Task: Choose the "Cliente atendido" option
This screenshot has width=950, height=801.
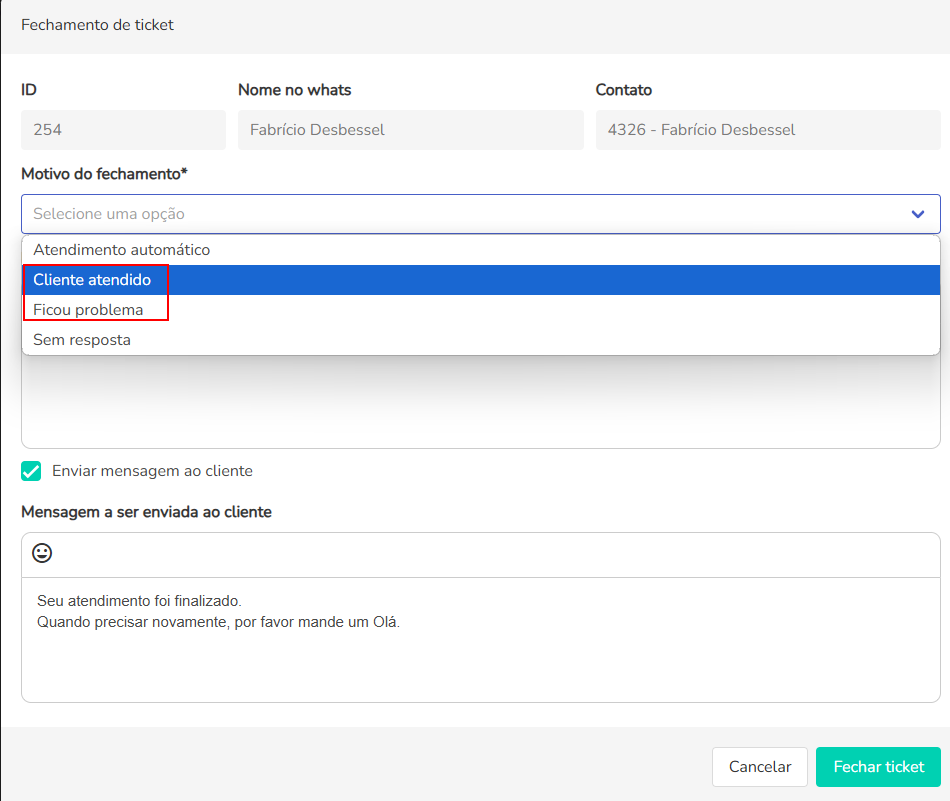Action: pyautogui.click(x=92, y=280)
